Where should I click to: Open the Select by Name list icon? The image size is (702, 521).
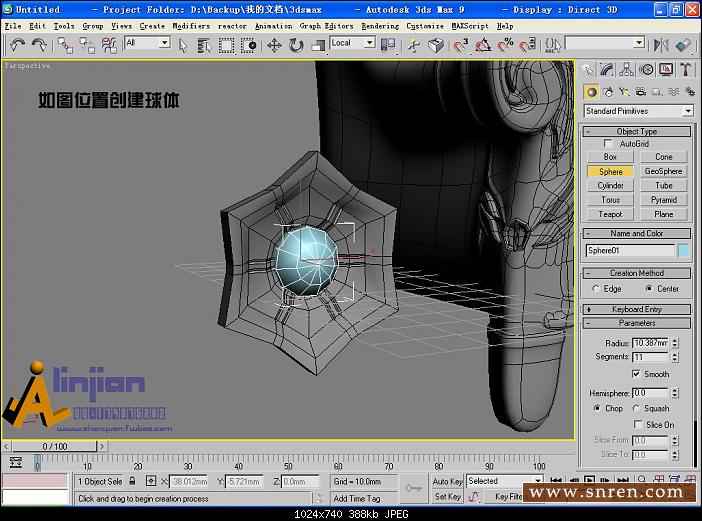click(x=204, y=45)
